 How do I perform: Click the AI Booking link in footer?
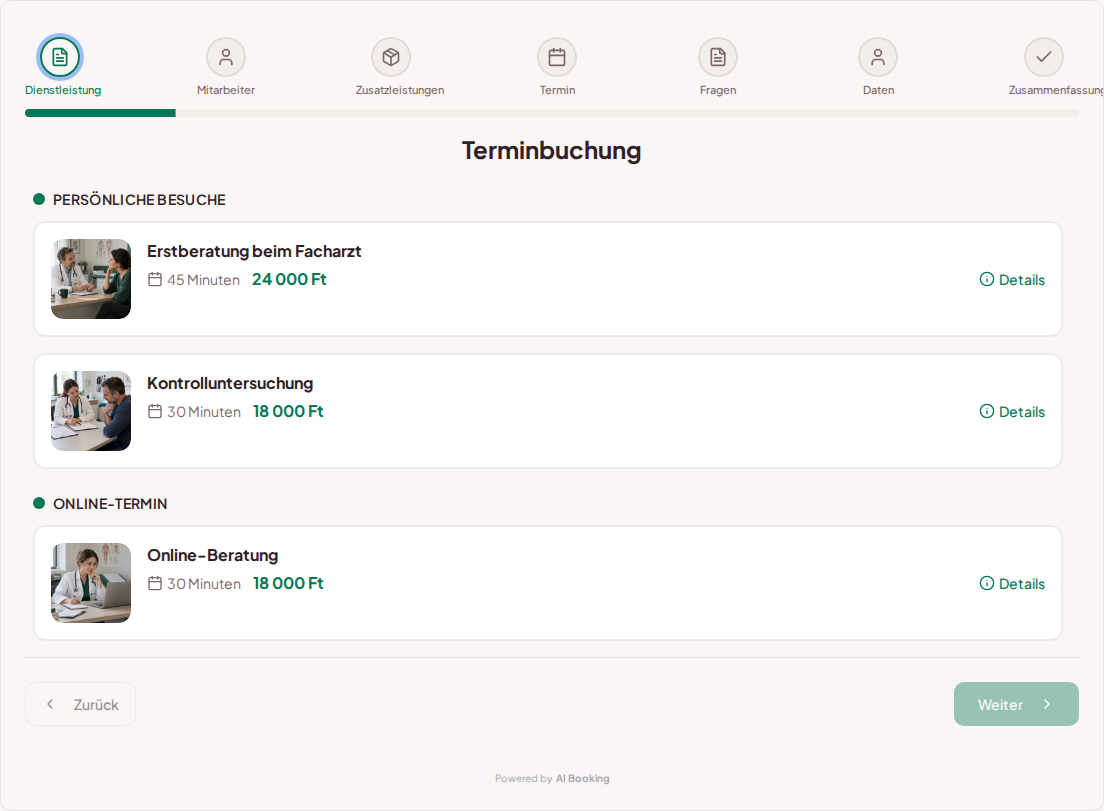tap(582, 779)
